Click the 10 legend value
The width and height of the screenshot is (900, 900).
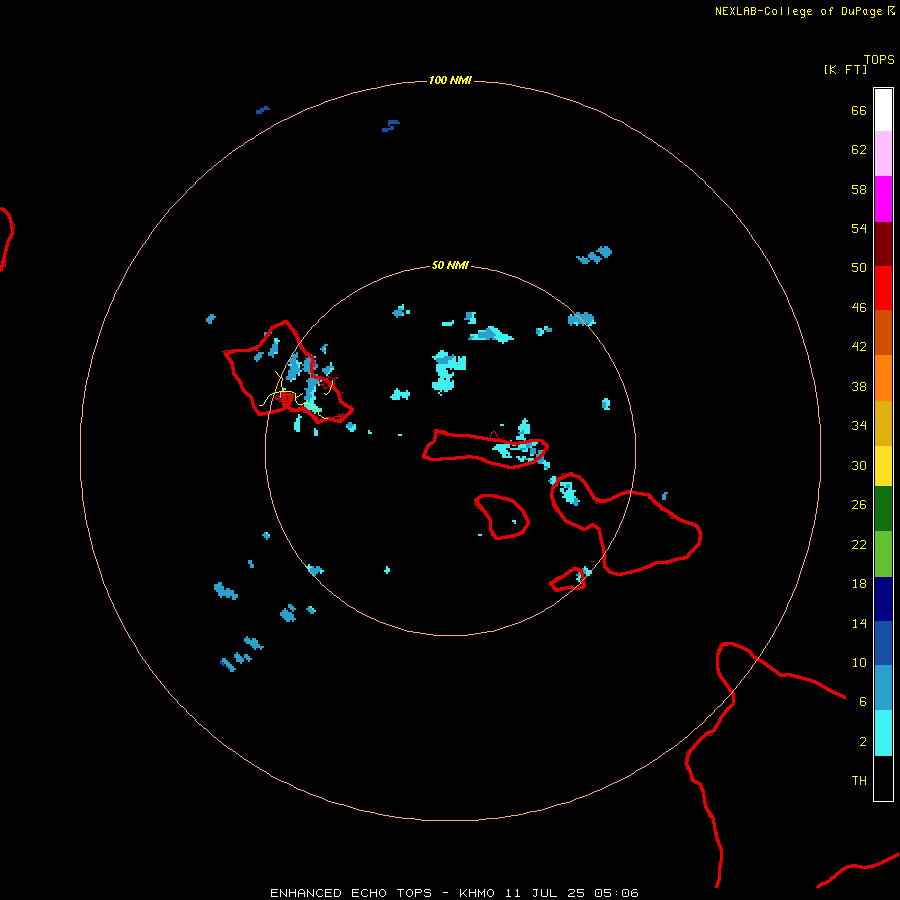(859, 662)
